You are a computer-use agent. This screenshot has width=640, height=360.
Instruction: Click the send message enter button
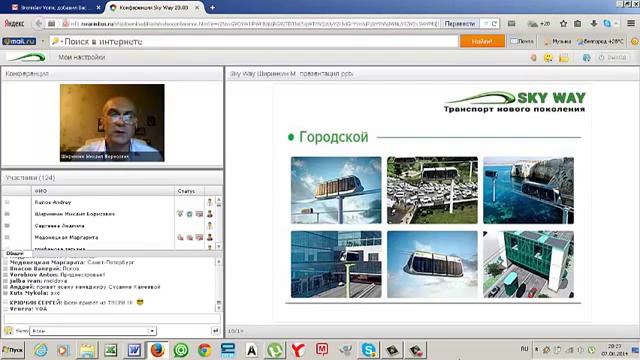[216, 331]
